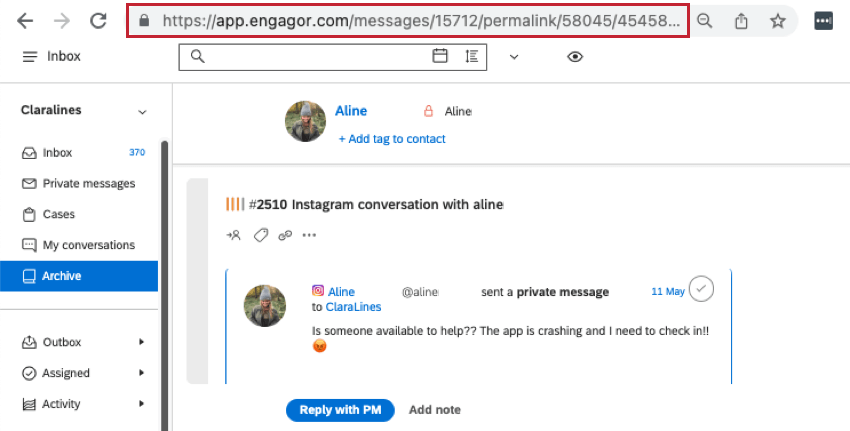Image resolution: width=850 pixels, height=431 pixels.
Task: Select the app.engagor.com URL field
Action: point(408,21)
